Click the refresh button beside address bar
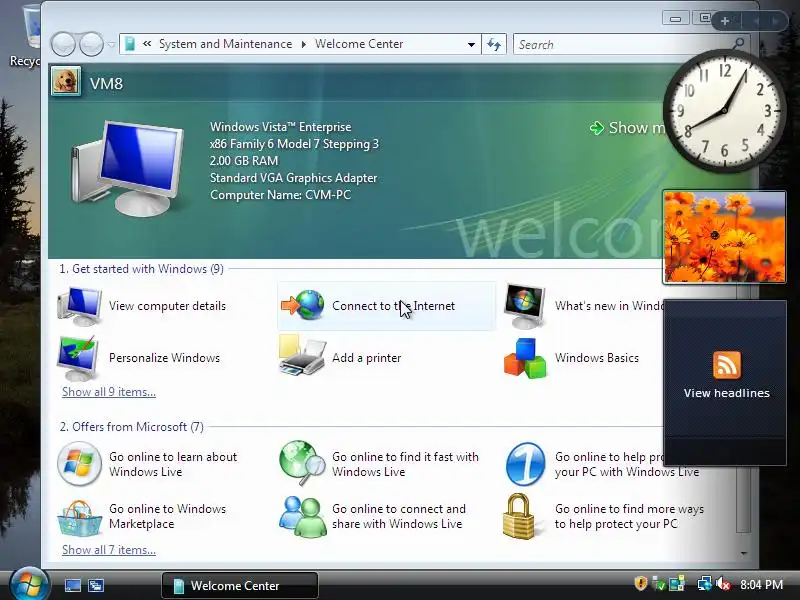The width and height of the screenshot is (800, 600). [494, 44]
